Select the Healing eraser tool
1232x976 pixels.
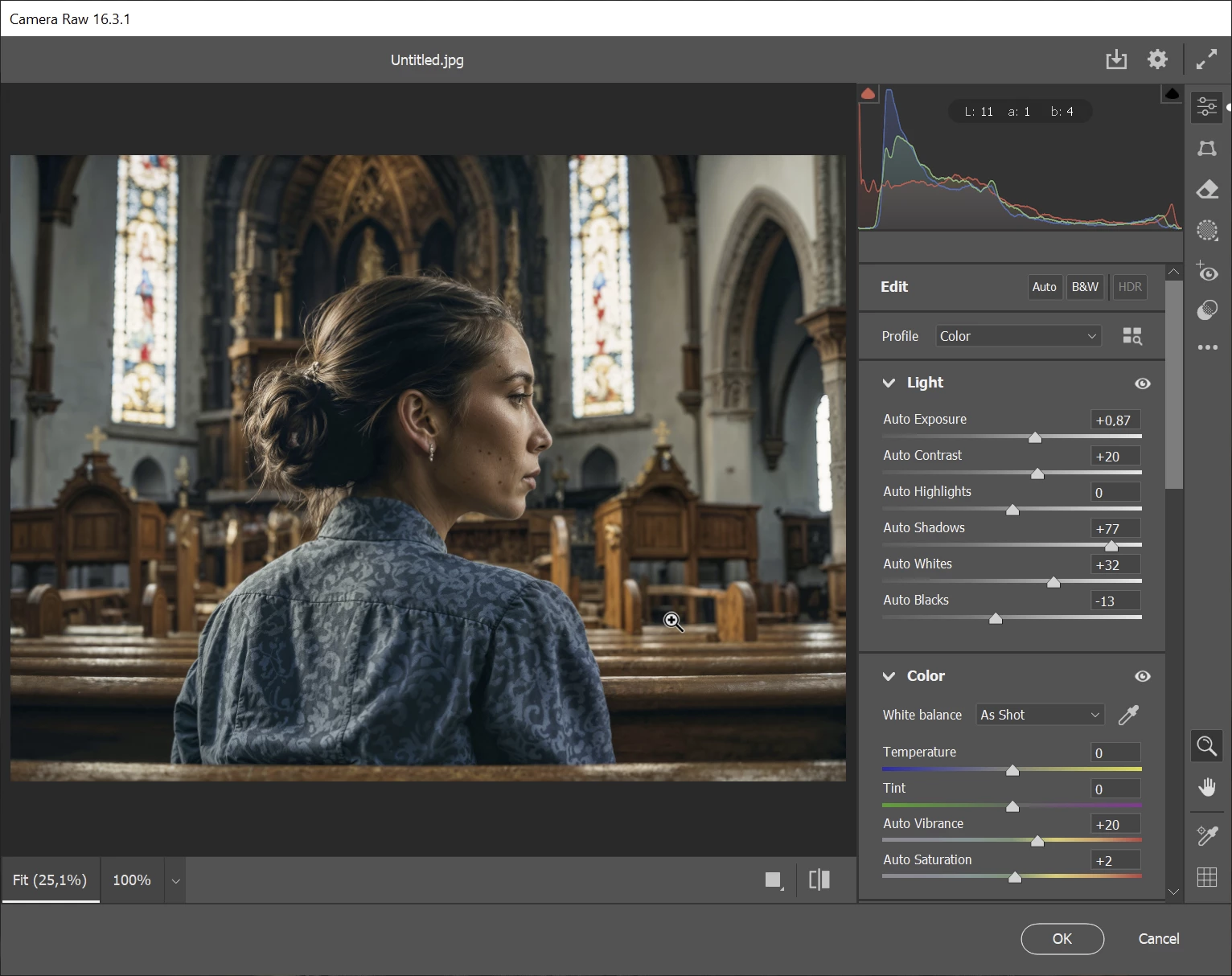point(1206,190)
